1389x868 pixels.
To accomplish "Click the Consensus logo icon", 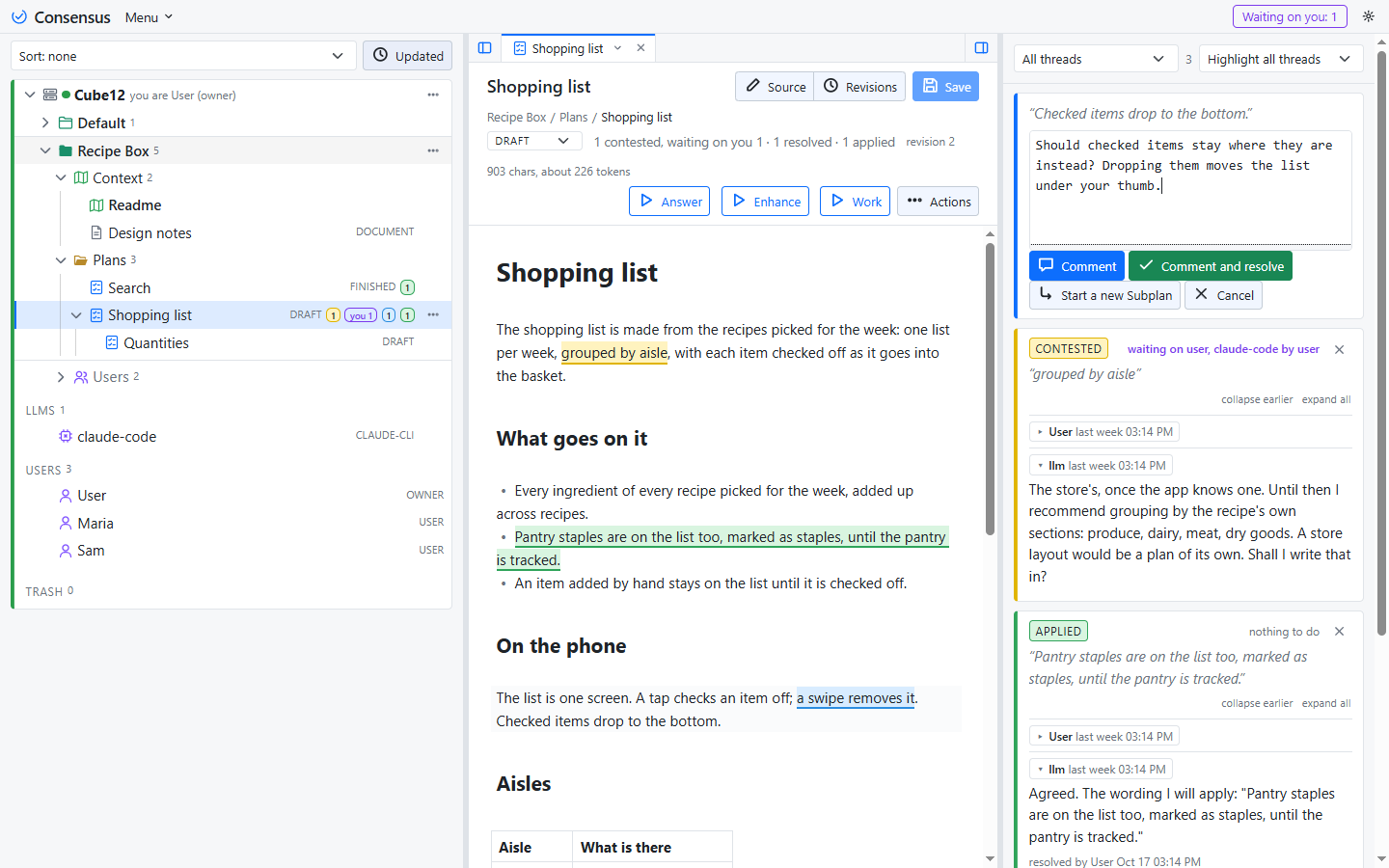I will click(18, 17).
